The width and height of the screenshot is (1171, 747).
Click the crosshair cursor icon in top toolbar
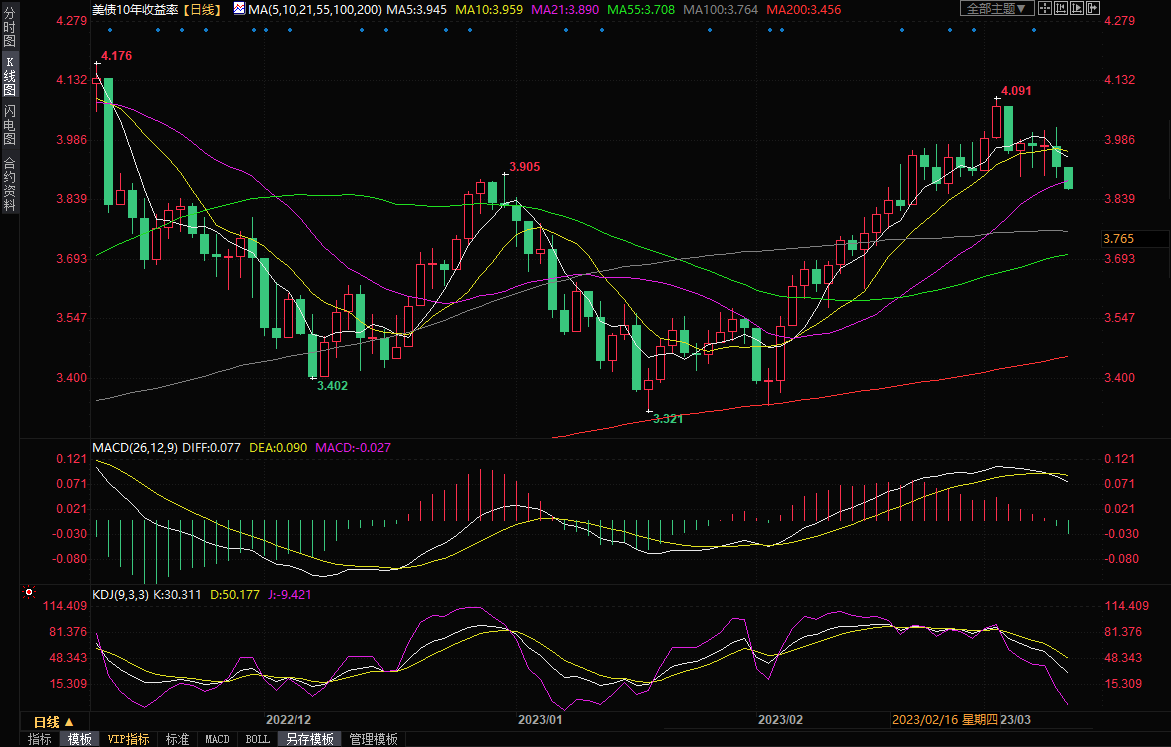(x=1044, y=9)
